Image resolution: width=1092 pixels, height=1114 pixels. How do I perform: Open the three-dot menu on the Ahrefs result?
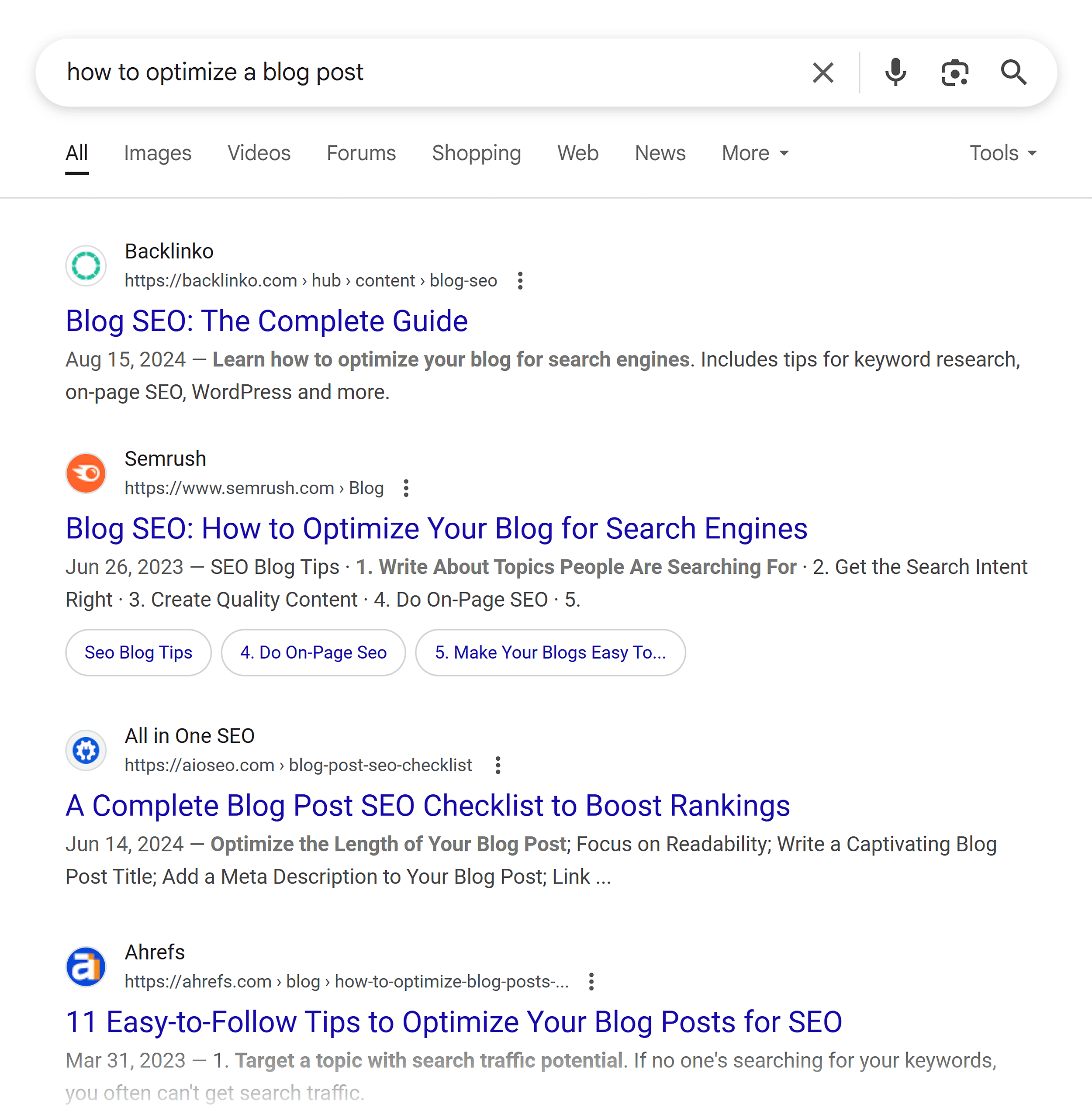(591, 981)
